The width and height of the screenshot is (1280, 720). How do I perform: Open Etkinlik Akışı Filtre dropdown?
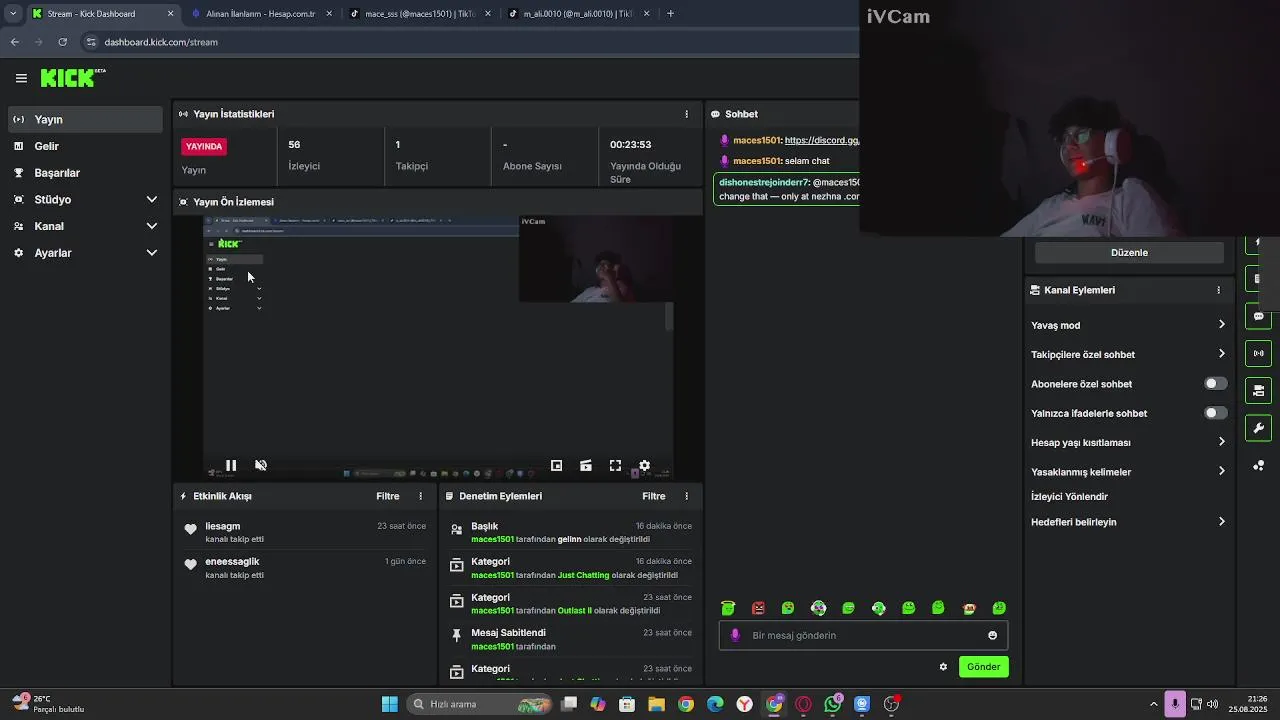(388, 496)
